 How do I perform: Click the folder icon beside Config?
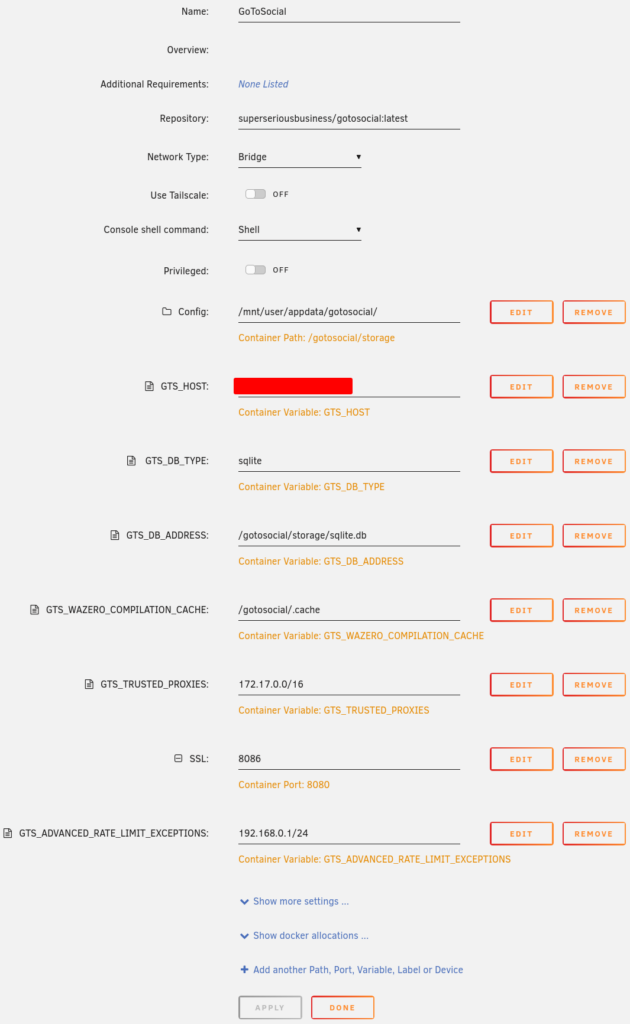point(167,312)
